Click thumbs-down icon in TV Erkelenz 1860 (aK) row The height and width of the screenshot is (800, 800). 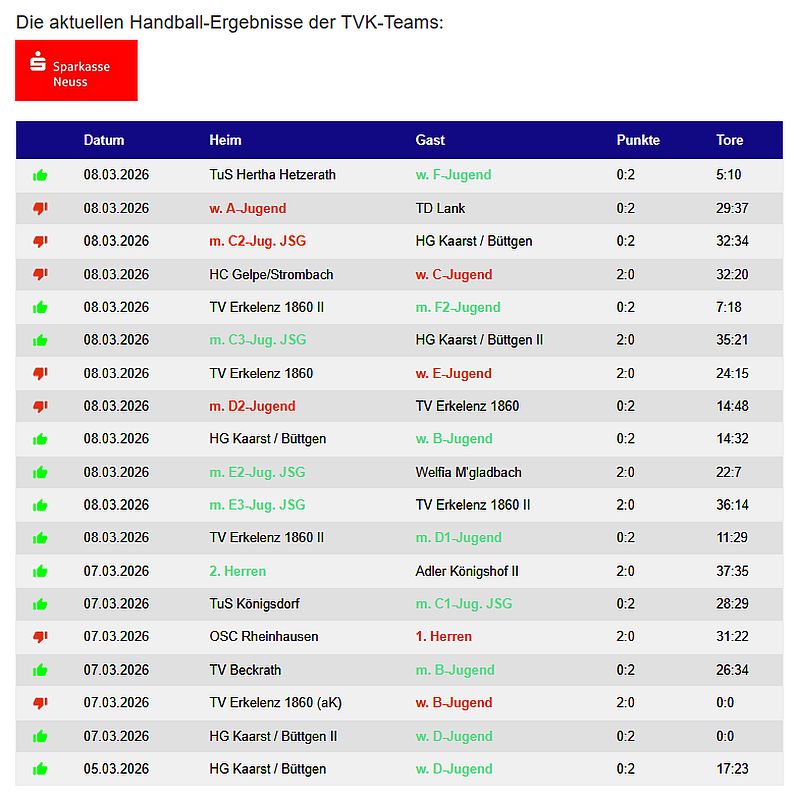click(x=40, y=703)
